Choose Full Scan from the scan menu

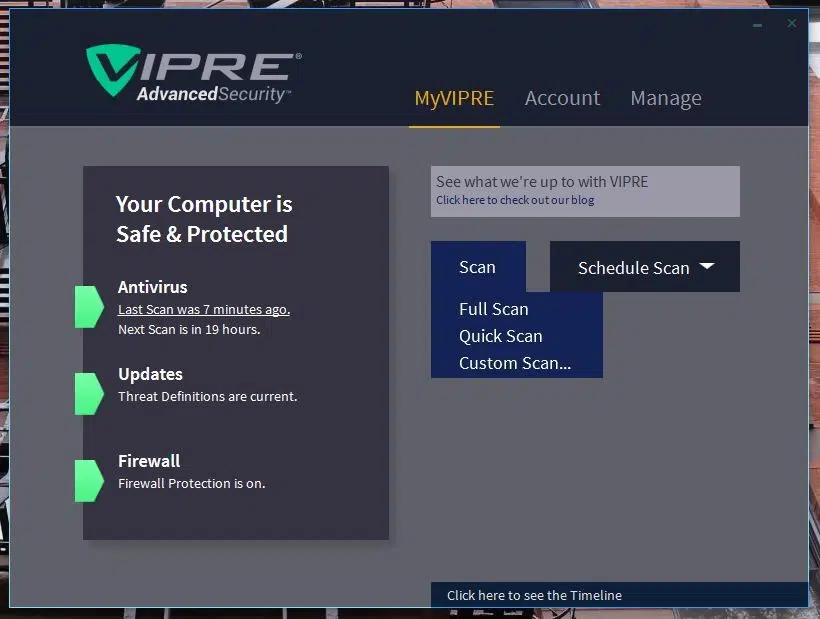point(494,309)
